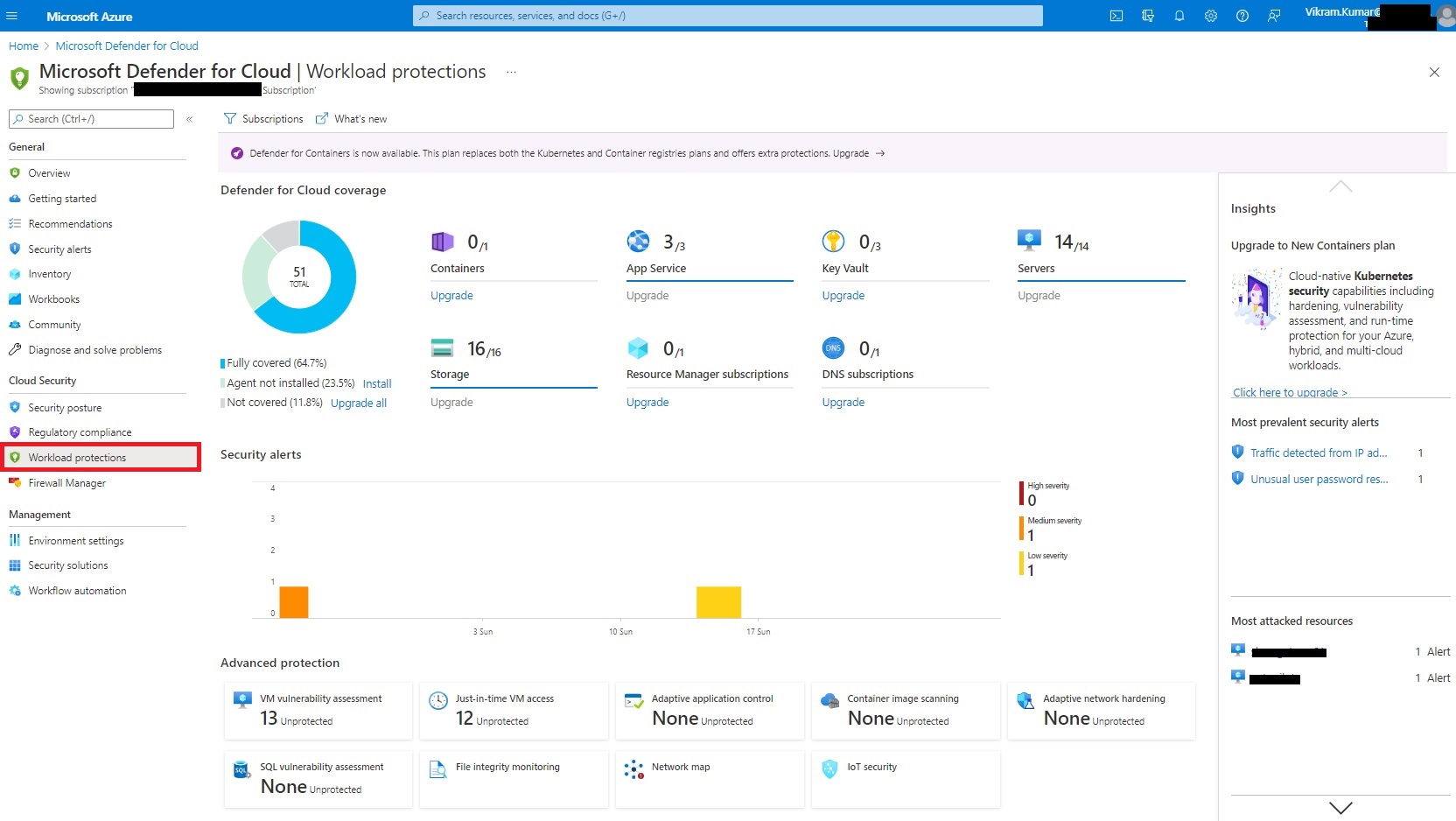Viewport: 1456px width, 821px height.
Task: Open the 'Click here to upgrade' link
Action: [x=1290, y=393]
